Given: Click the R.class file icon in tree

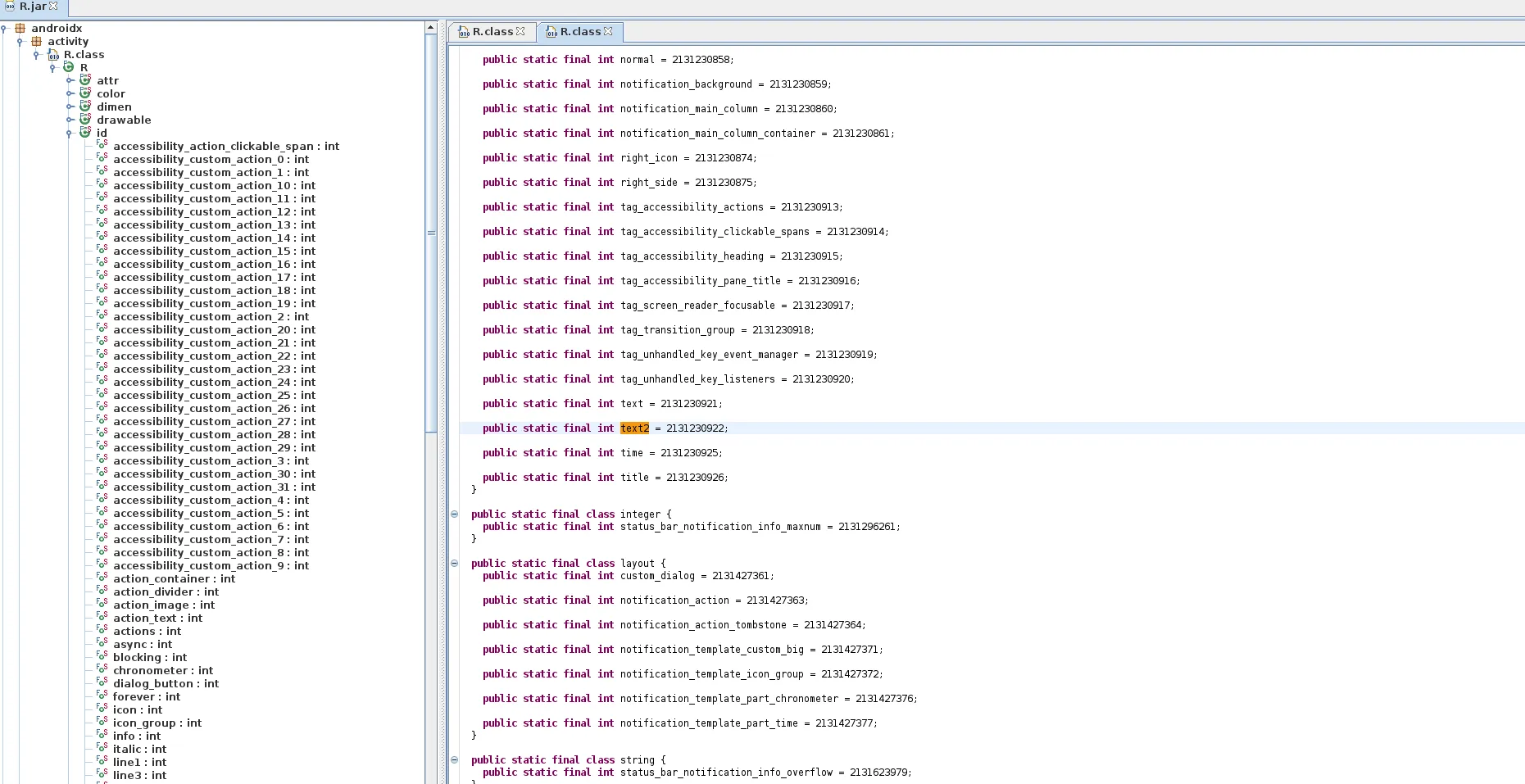Looking at the screenshot, I should pos(53,54).
